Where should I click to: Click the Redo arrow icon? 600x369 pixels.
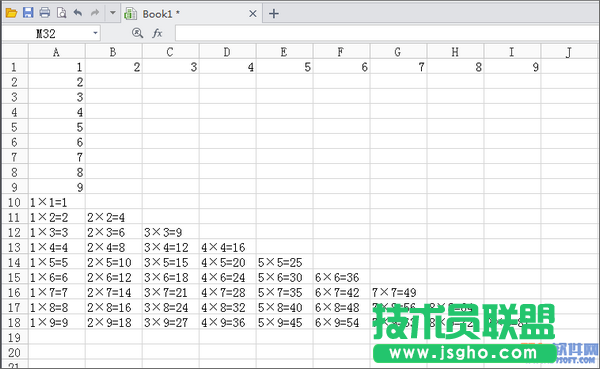tap(95, 13)
